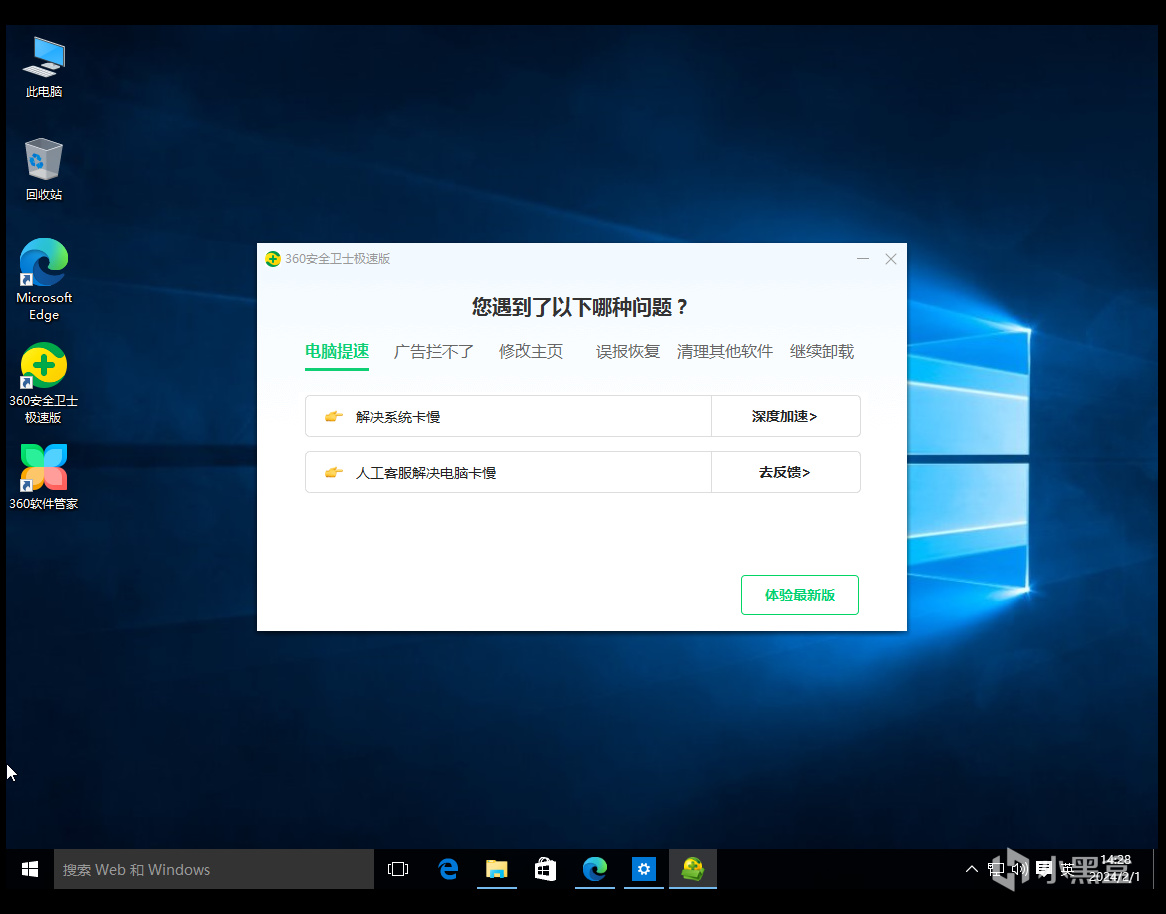1166x914 pixels.
Task: Switch to the 广告拦不了 tab
Action: (434, 352)
